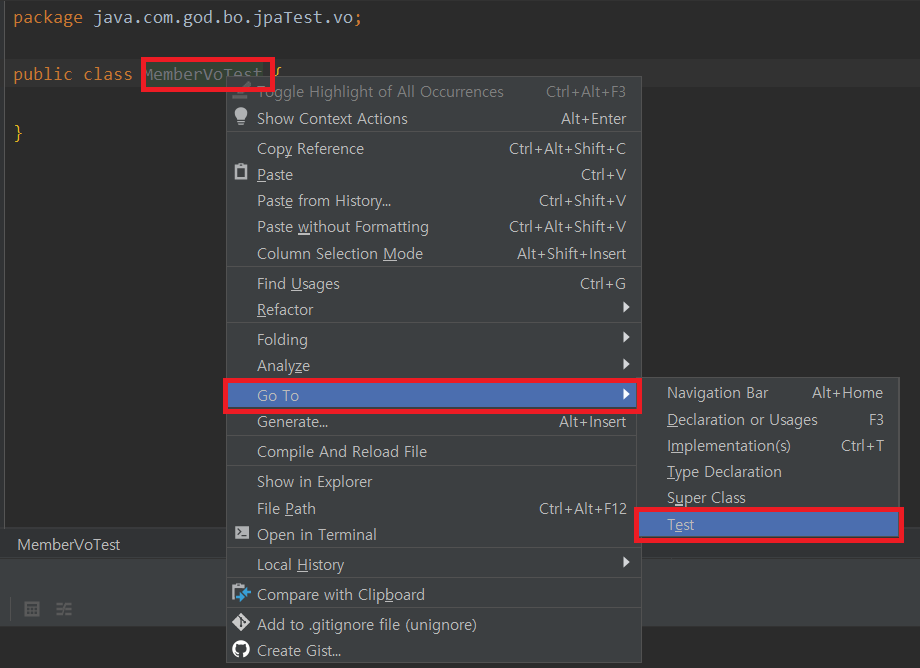Image resolution: width=920 pixels, height=668 pixels.
Task: Select Paste from History...
Action: coord(434,201)
